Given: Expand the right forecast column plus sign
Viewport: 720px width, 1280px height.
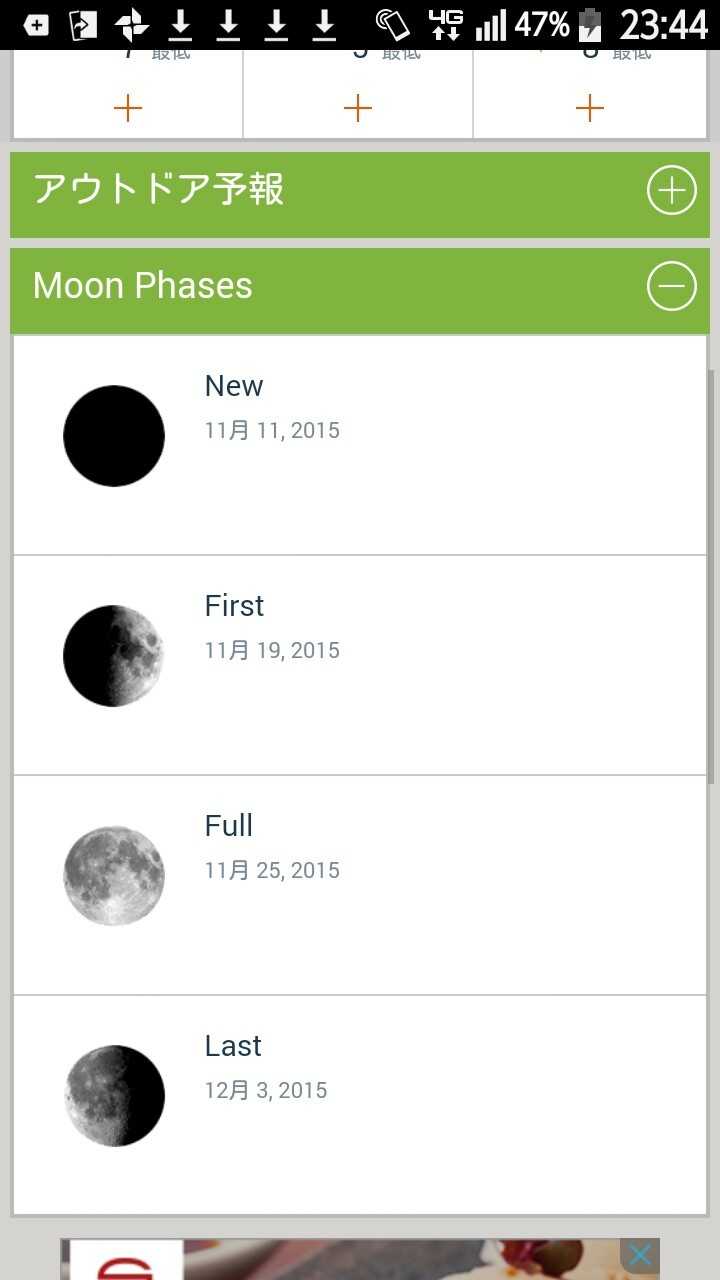Looking at the screenshot, I should (590, 108).
